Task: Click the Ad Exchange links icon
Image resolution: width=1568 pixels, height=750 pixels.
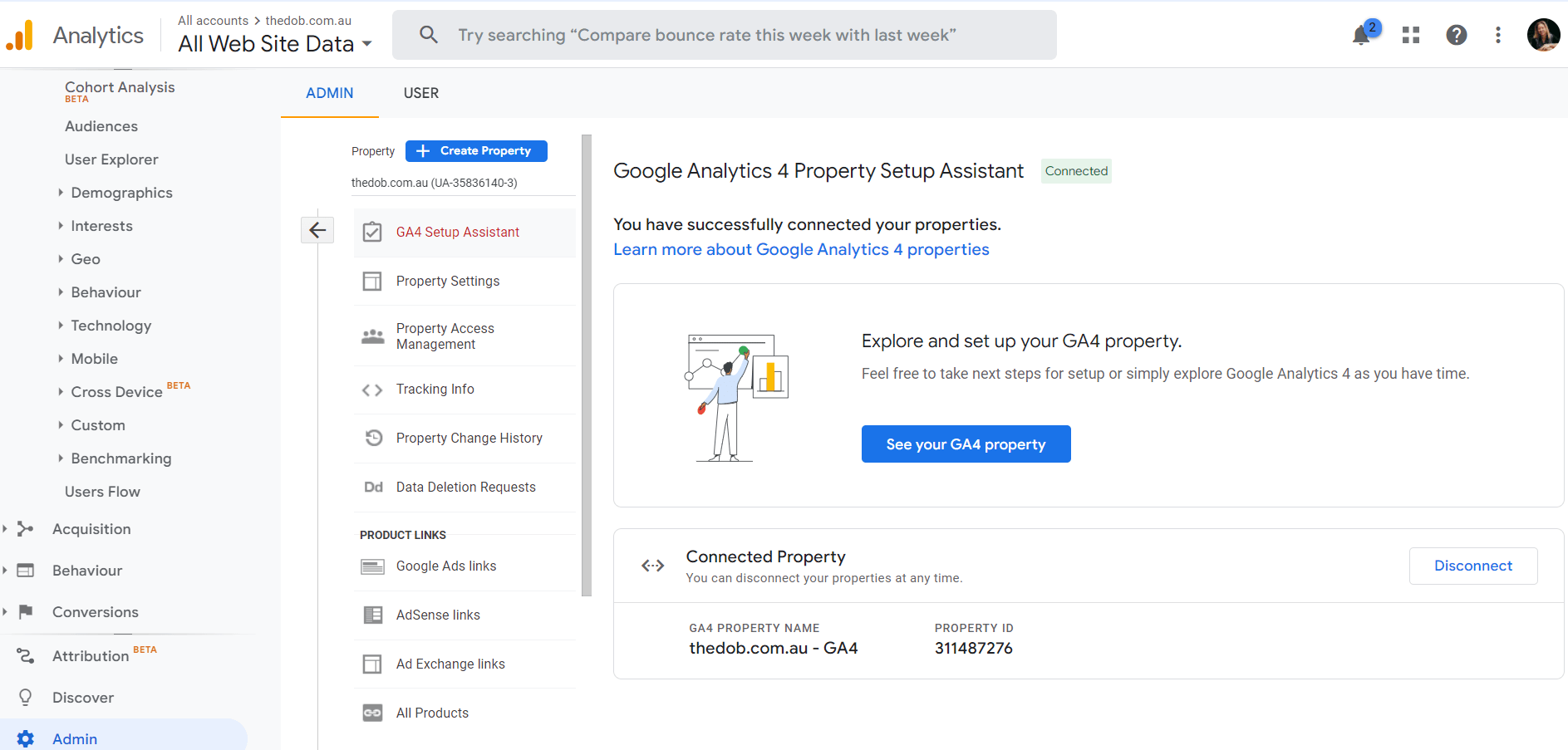Action: (372, 664)
